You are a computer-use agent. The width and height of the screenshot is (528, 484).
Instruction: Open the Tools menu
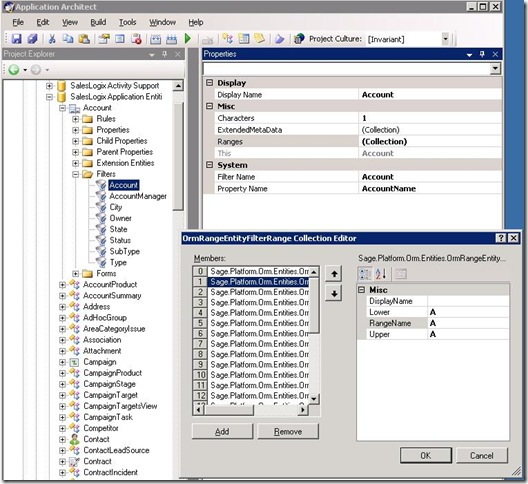(x=128, y=22)
